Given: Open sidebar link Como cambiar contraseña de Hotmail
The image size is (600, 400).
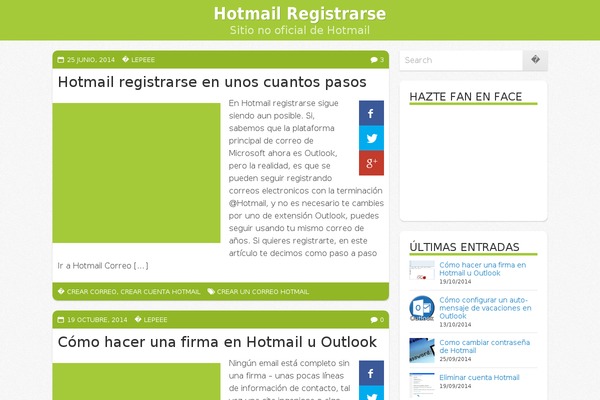Looking at the screenshot, I should click(484, 346).
